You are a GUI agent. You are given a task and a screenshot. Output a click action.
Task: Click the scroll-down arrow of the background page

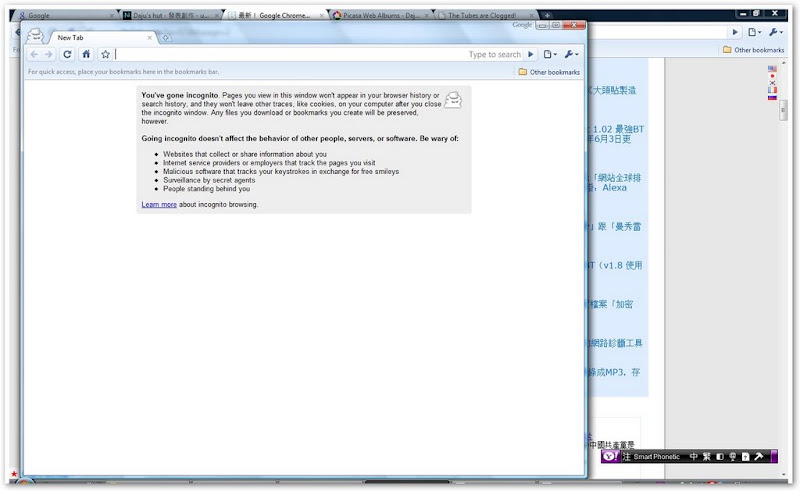tap(784, 475)
